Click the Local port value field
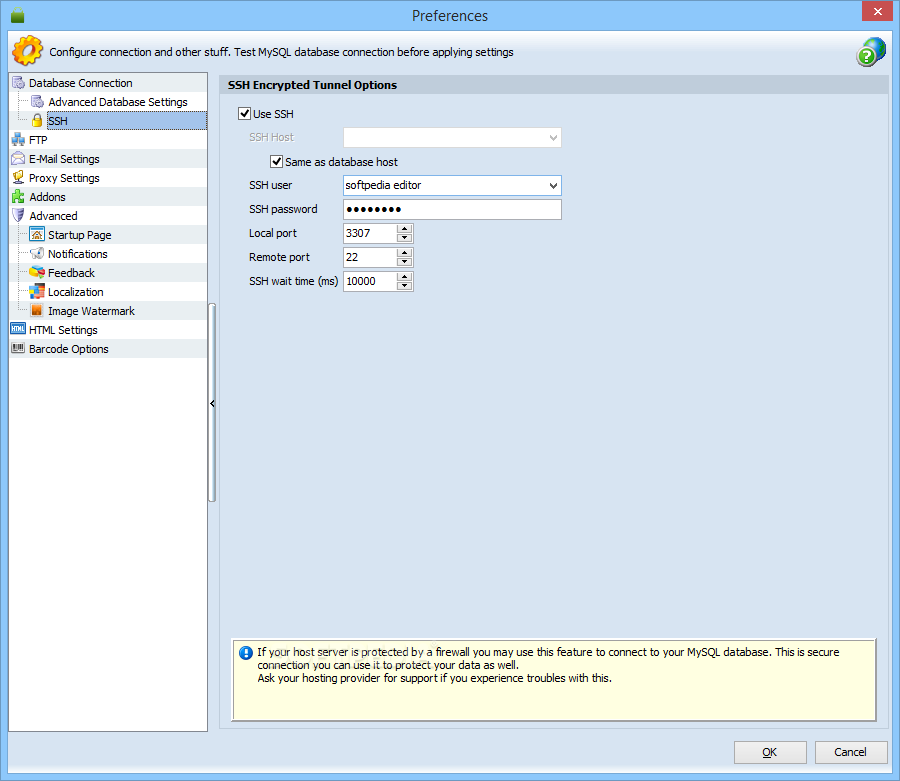900x781 pixels. point(370,233)
